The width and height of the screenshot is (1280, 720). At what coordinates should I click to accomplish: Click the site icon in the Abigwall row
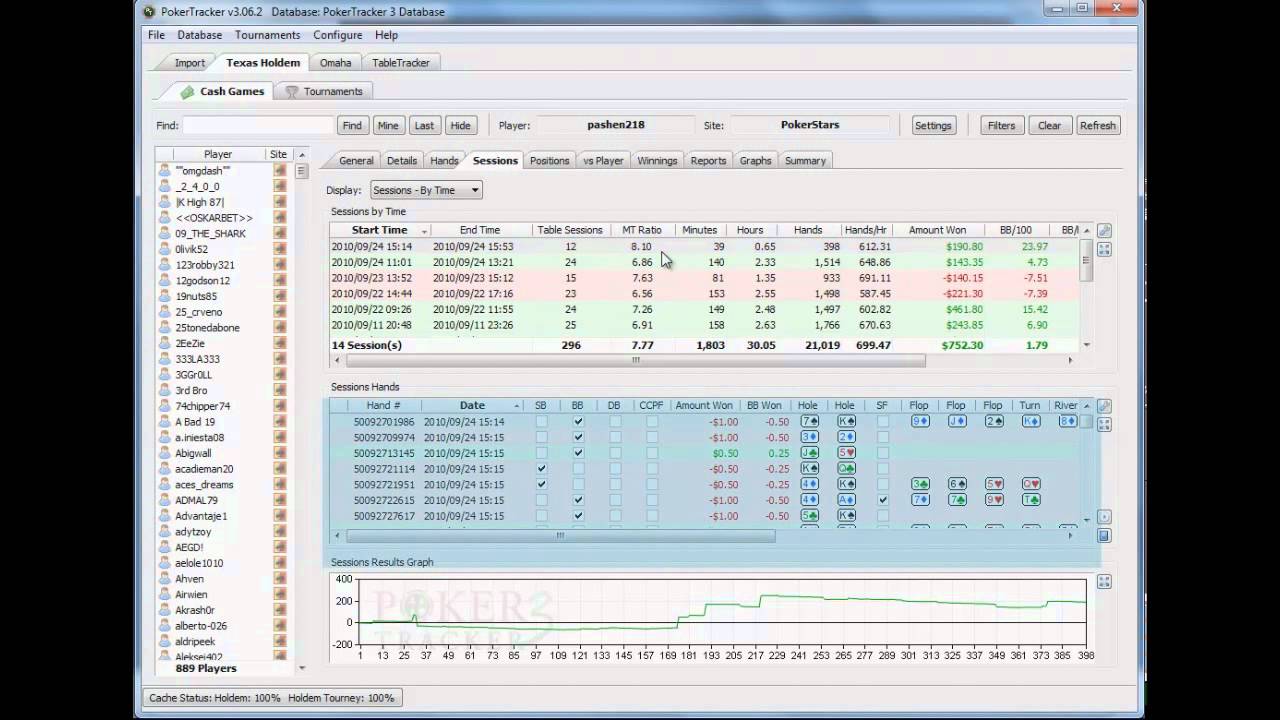pyautogui.click(x=280, y=453)
